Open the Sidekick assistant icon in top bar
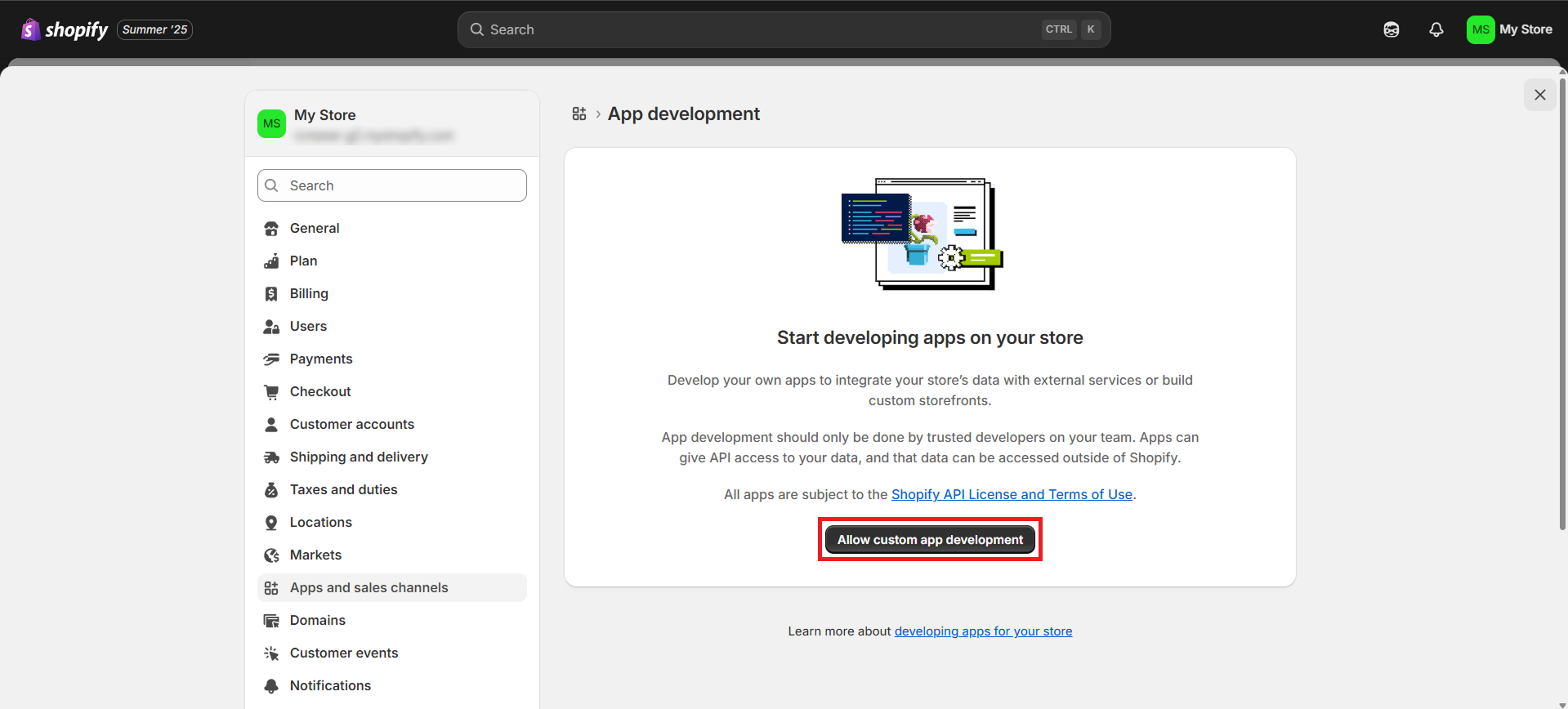 [x=1392, y=29]
